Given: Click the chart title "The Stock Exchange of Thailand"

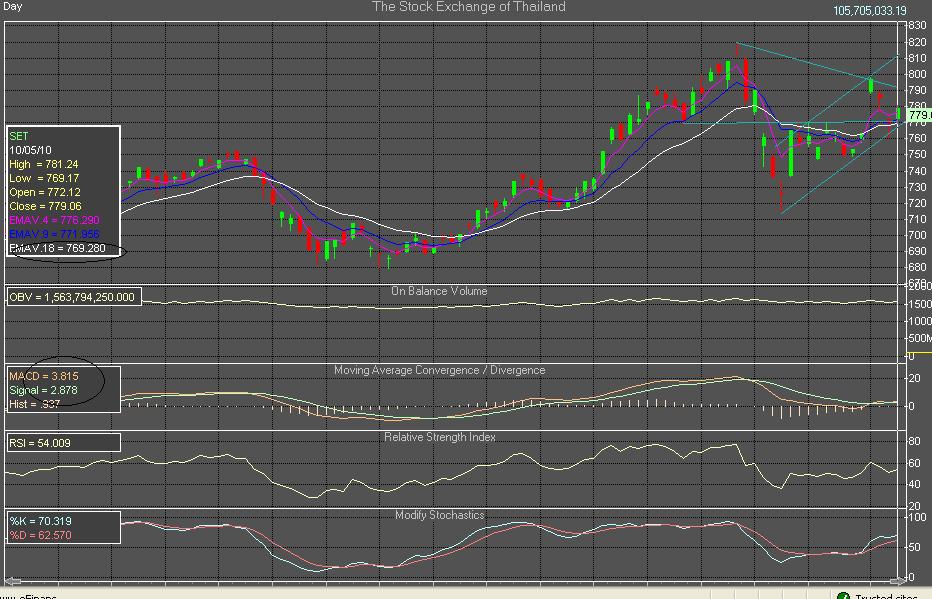Looking at the screenshot, I should point(469,7).
